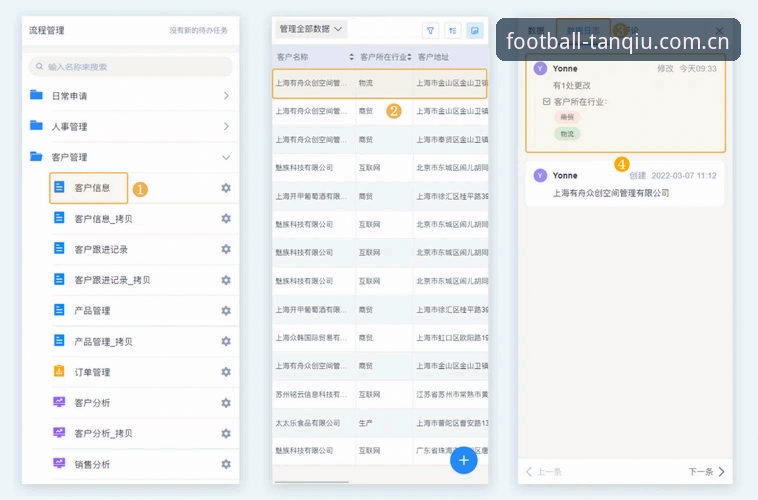Click the filter funnel icon

coord(430,30)
